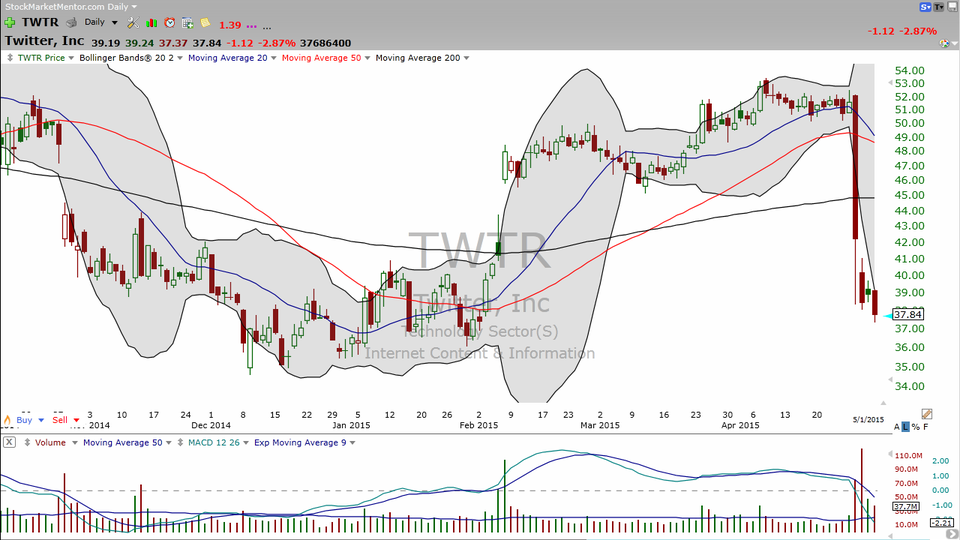Viewport: 960px width, 540px height.
Task: Click the detach window icon top right
Action: click(x=952, y=7)
